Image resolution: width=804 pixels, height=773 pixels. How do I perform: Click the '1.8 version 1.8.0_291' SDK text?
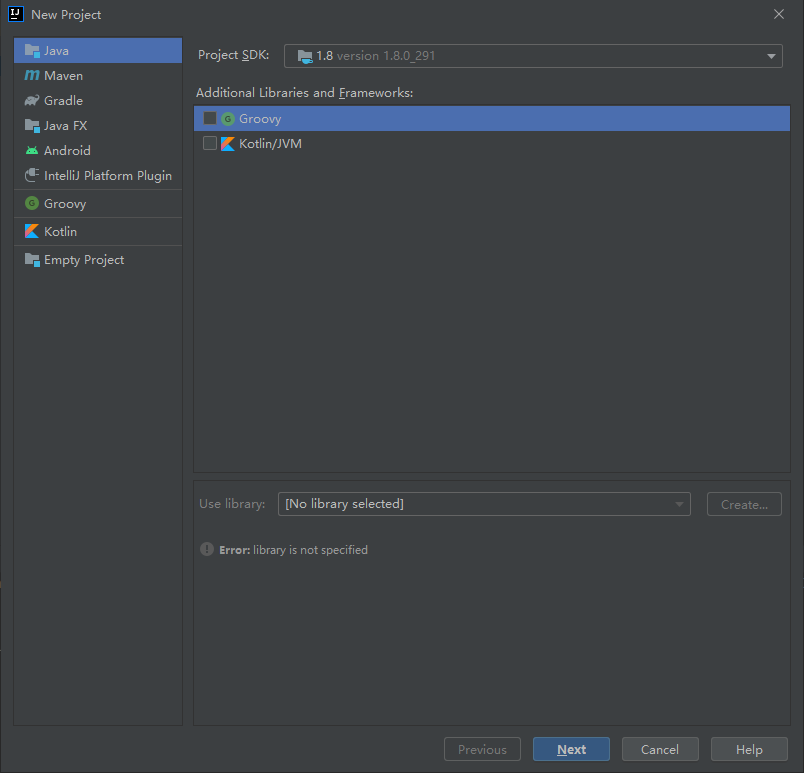point(375,56)
